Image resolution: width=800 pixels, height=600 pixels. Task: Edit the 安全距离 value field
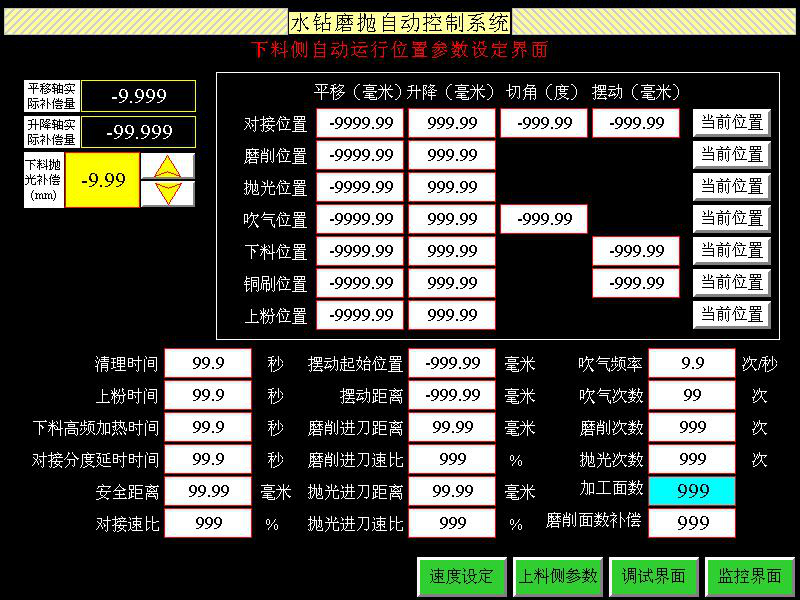click(x=207, y=491)
